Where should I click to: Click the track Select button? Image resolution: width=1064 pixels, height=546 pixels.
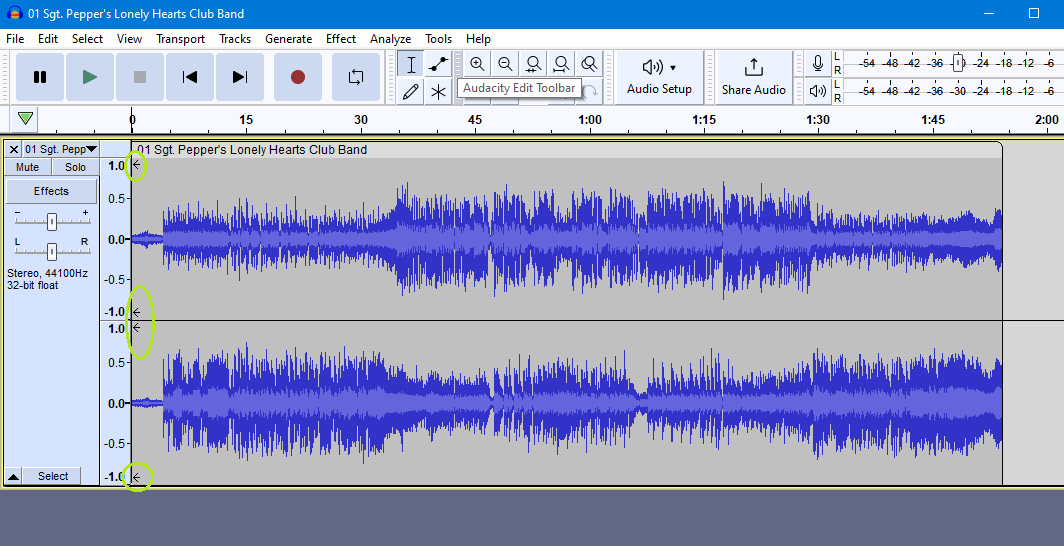tap(53, 476)
